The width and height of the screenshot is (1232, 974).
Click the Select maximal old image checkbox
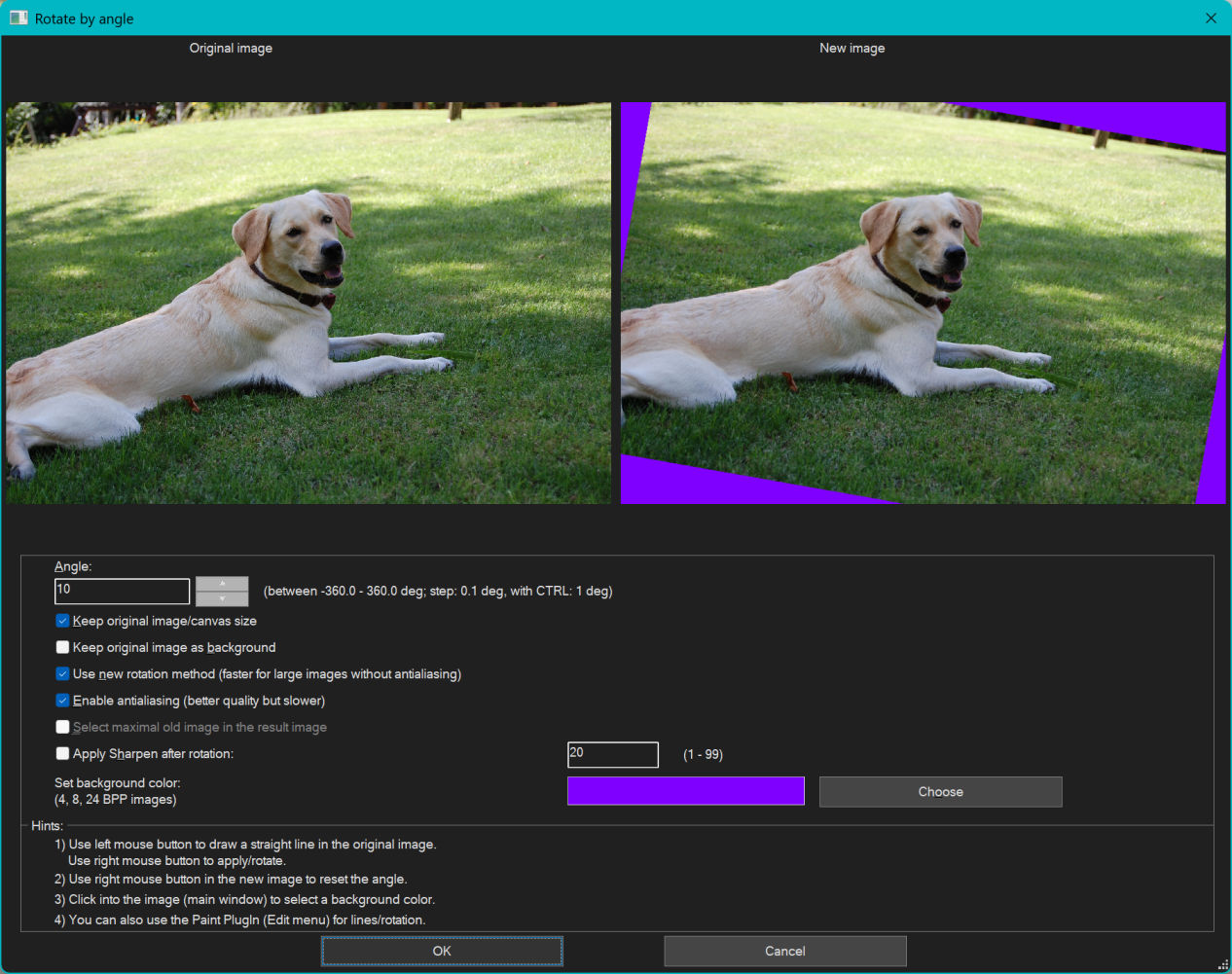point(62,727)
